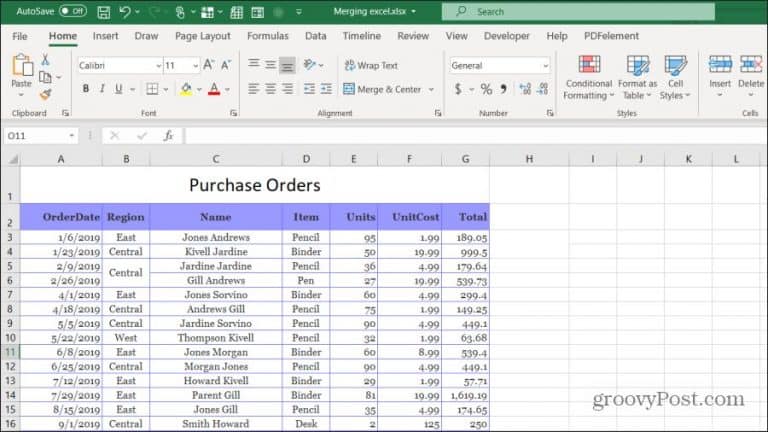768x432 pixels.
Task: Switch to the Page Layout tab
Action: click(203, 36)
